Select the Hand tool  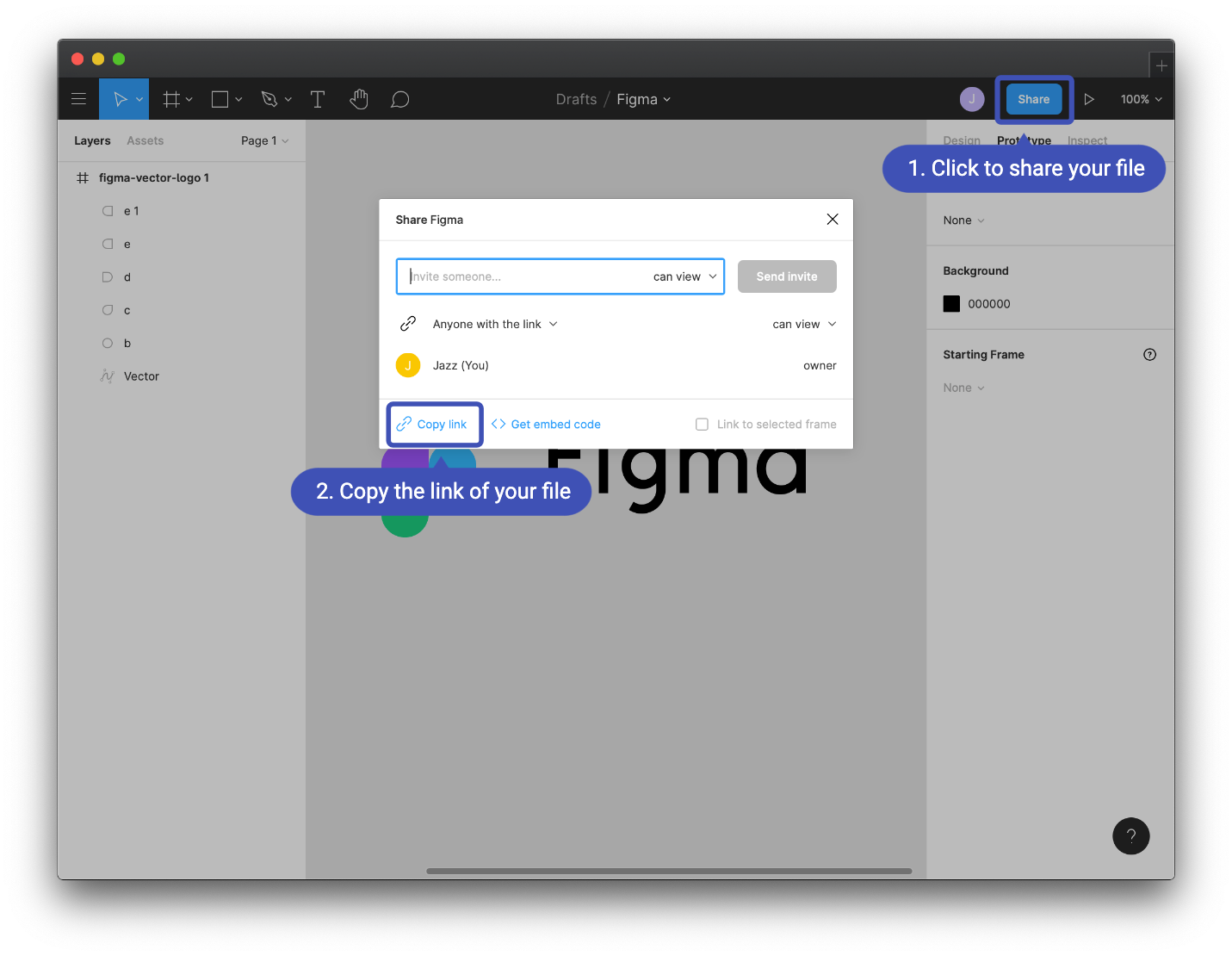(359, 99)
